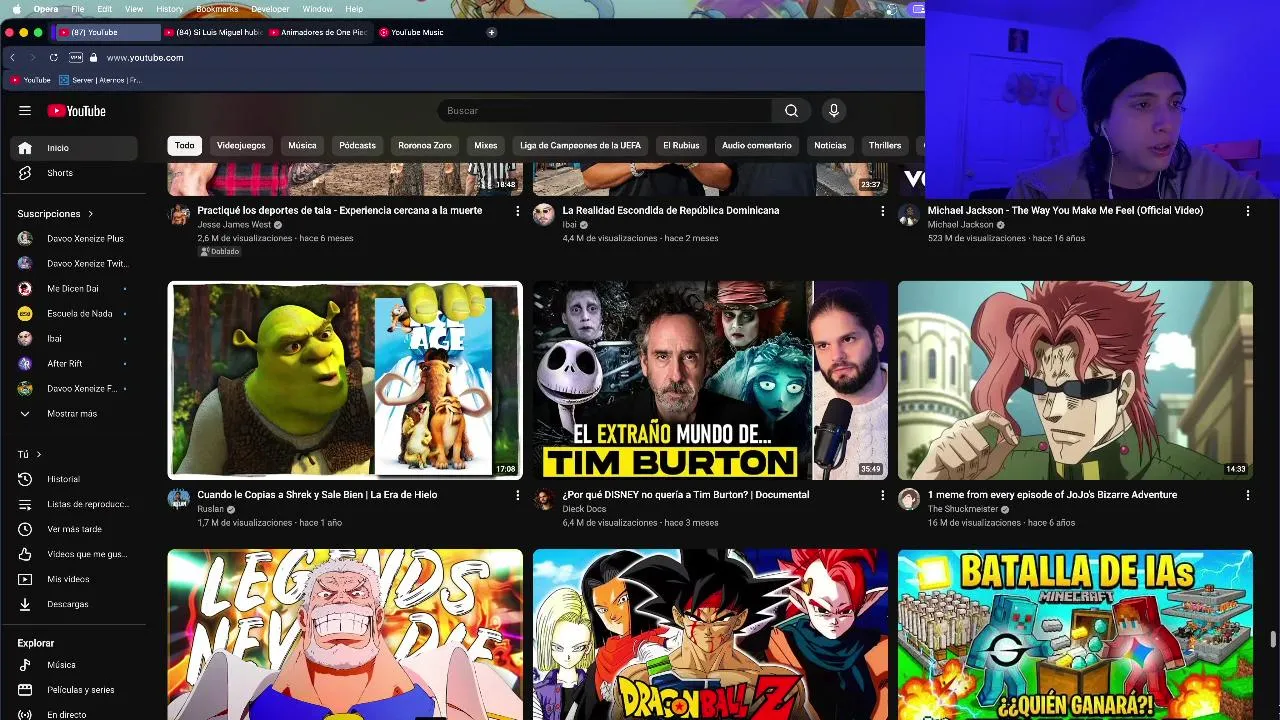The height and width of the screenshot is (720, 1280).
Task: Select the Roronoa Zoro filter chip
Action: pyautogui.click(x=425, y=146)
